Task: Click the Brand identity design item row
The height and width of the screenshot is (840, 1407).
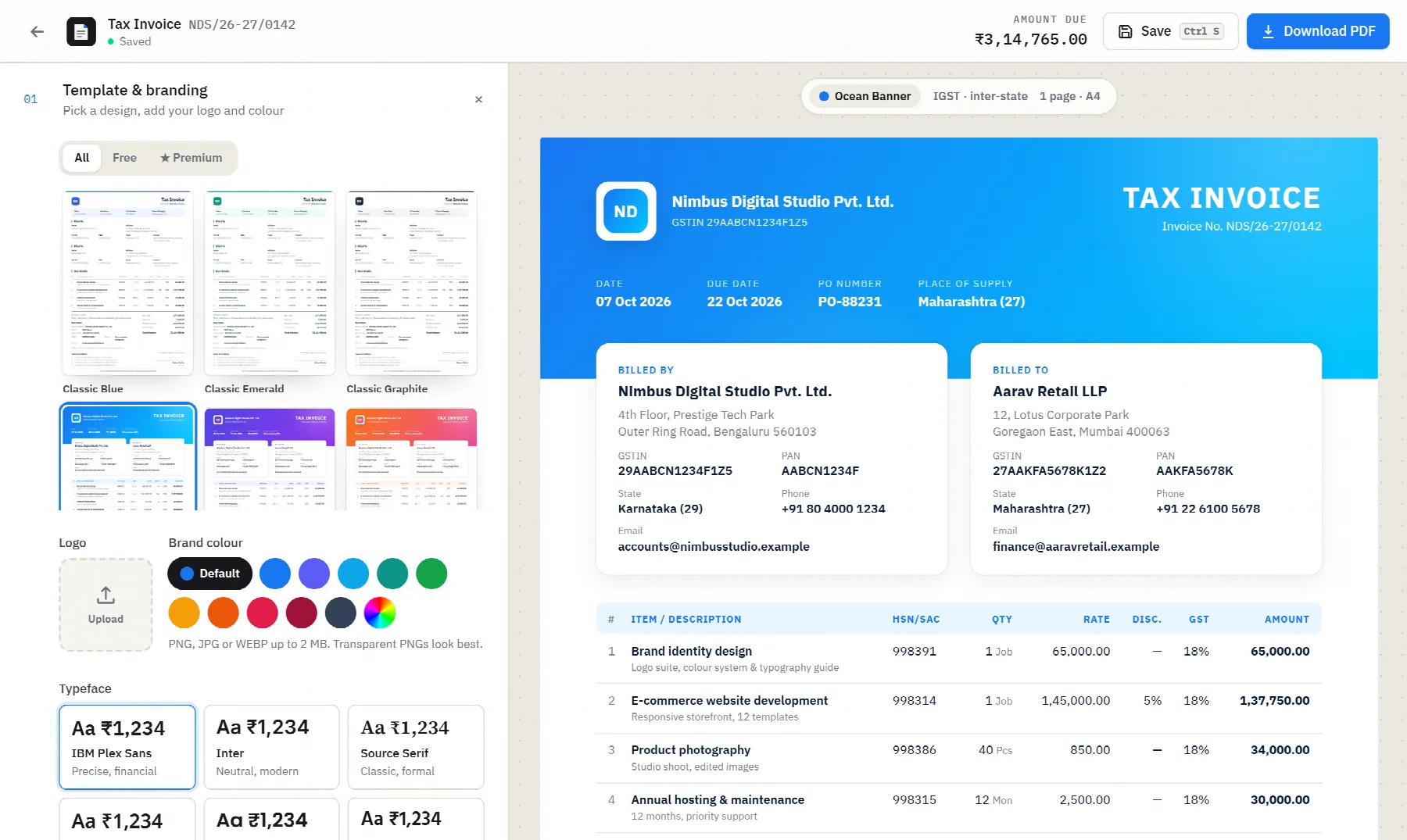Action: [x=958, y=659]
